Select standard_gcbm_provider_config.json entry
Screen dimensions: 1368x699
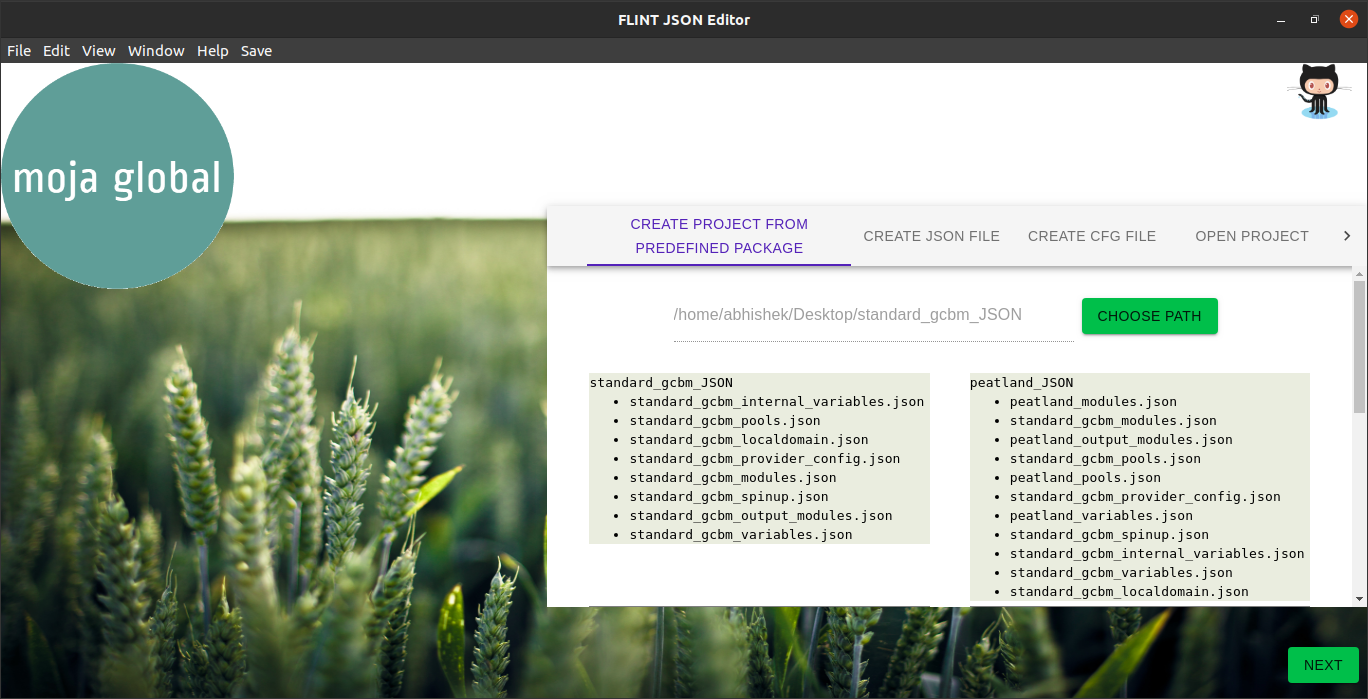click(x=766, y=458)
